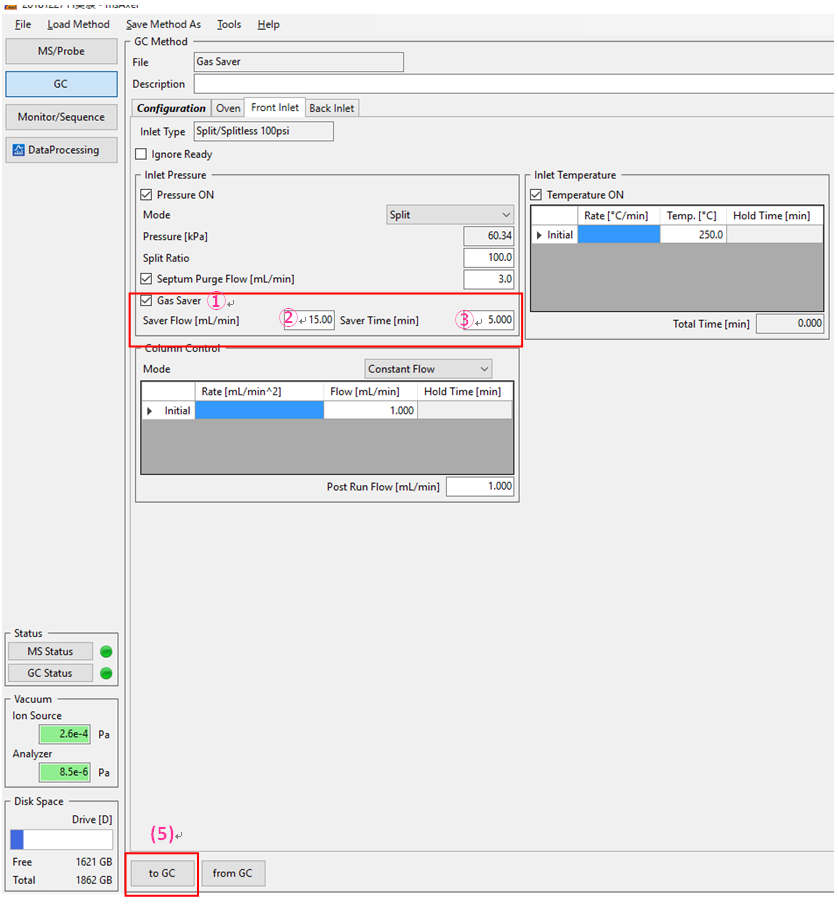This screenshot has height=904, width=838.
Task: Expand the Column Control Mode dropdown
Action: tap(429, 369)
